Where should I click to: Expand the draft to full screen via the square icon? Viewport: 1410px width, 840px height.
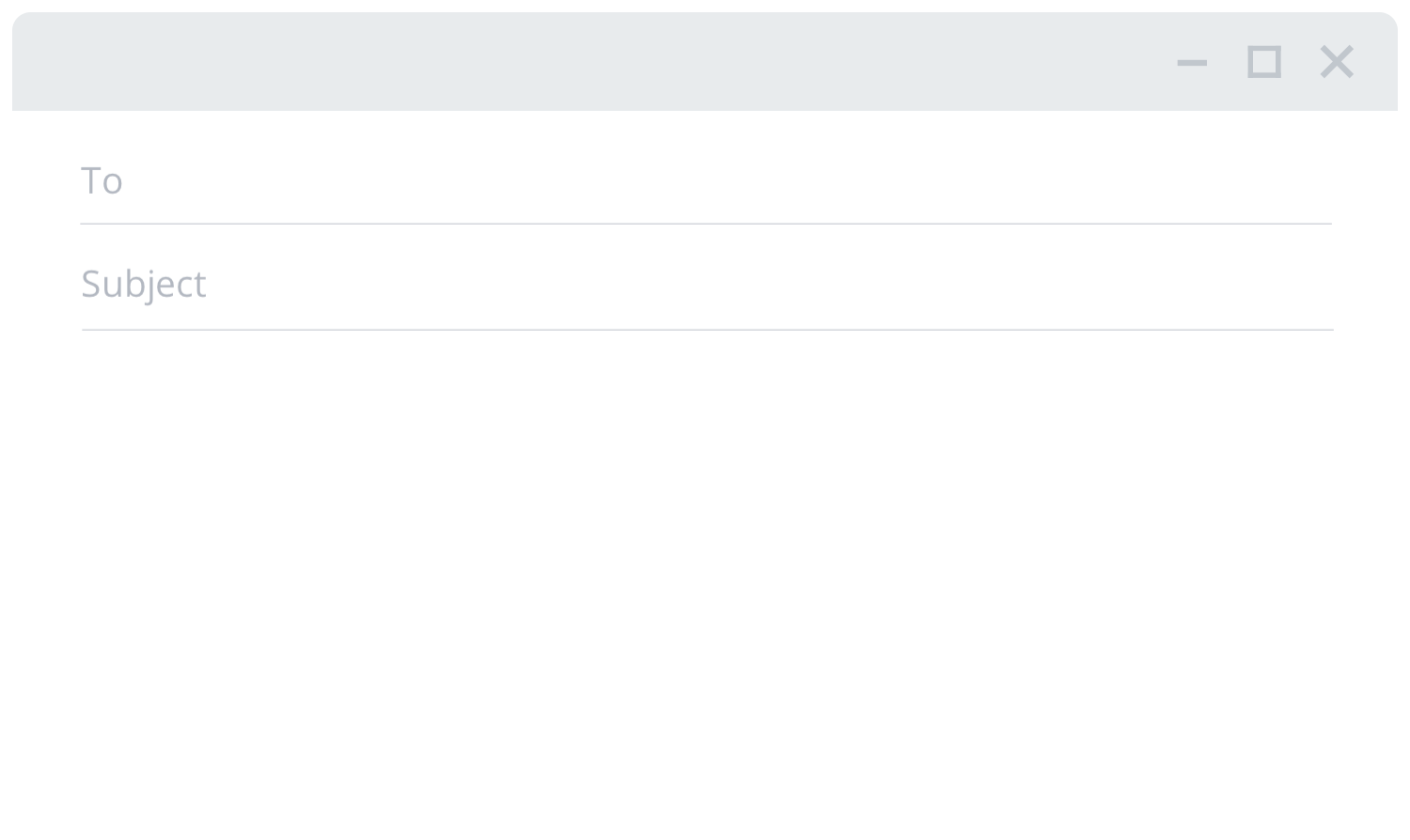1264,62
